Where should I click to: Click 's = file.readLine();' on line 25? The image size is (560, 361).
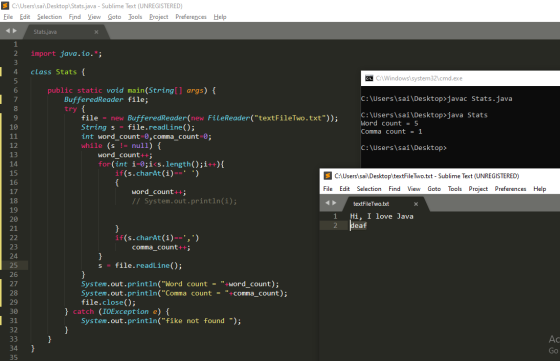coord(140,265)
